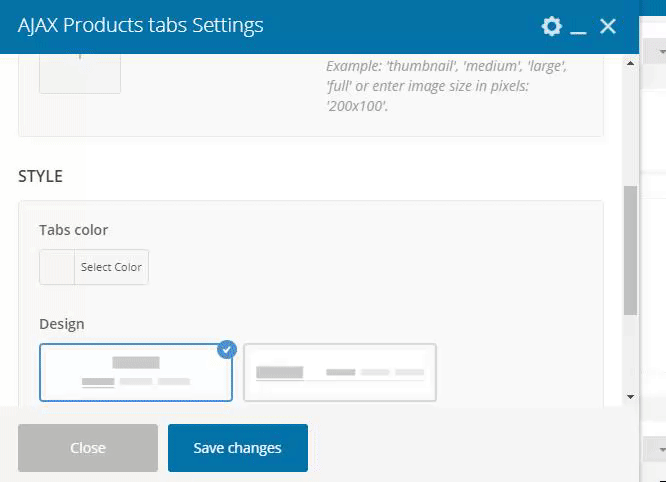Click the scrollbar down arrow in the dialog
This screenshot has width=666, height=482.
coord(630,397)
